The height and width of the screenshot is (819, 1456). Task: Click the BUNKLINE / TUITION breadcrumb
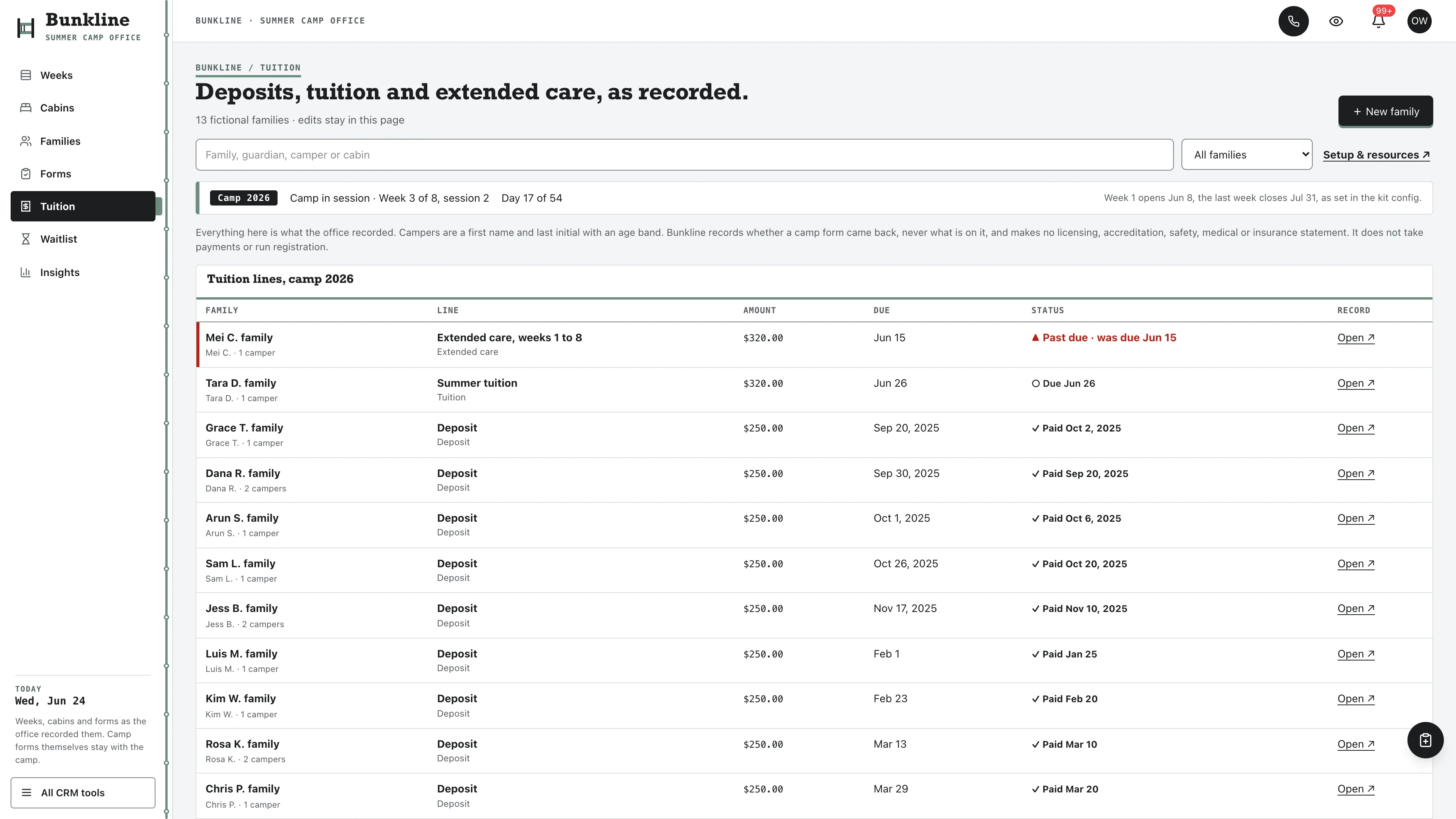248,68
